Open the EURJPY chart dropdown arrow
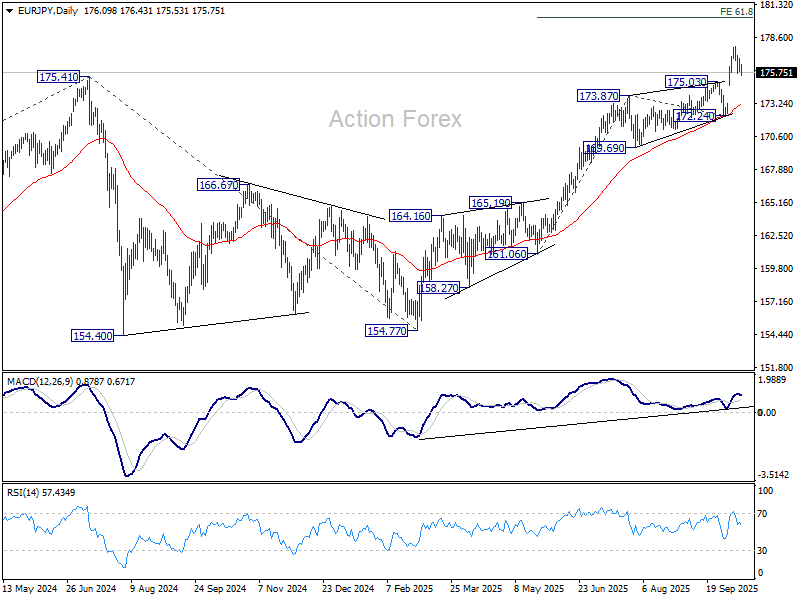Viewport: 800px width, 600px height. [9, 11]
